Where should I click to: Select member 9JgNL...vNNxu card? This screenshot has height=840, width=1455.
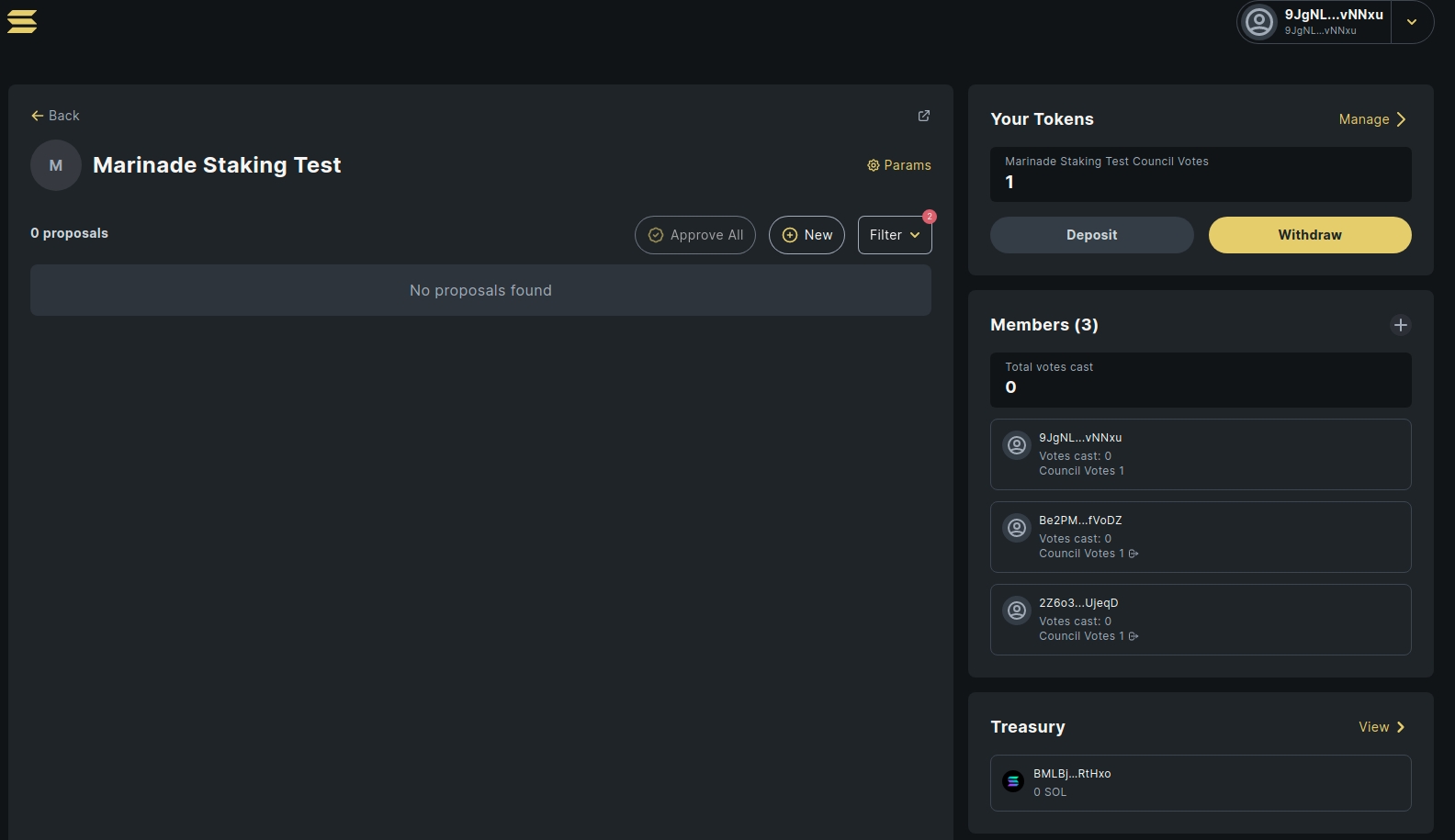click(1200, 454)
